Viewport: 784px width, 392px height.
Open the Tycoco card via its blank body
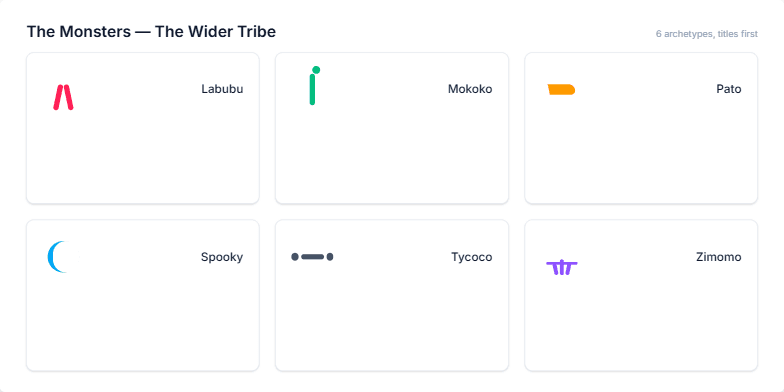(x=392, y=322)
